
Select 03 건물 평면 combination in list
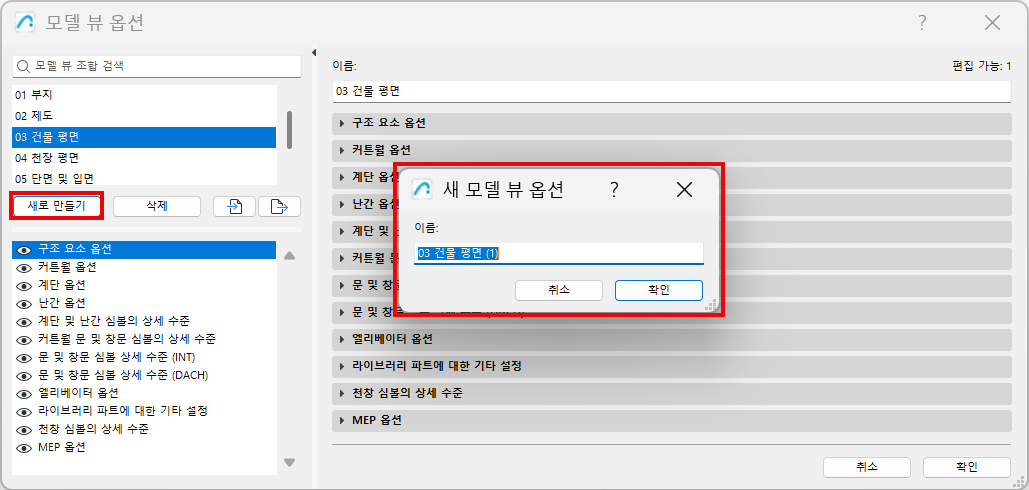pos(144,137)
